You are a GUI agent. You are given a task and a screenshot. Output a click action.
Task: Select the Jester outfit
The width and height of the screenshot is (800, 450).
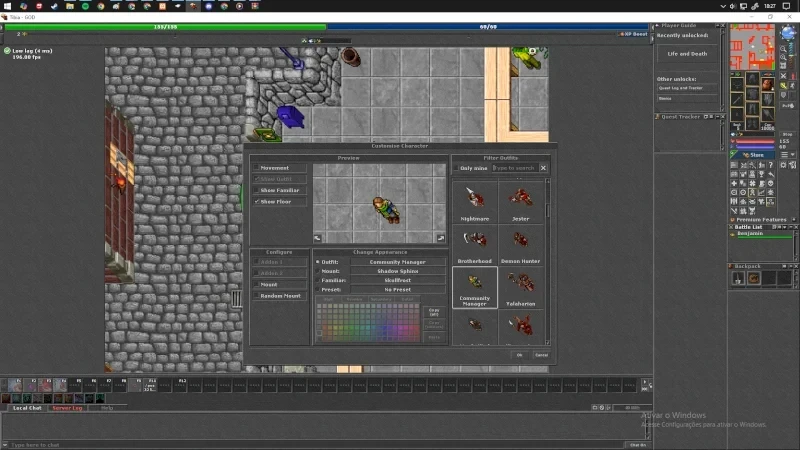[520, 203]
